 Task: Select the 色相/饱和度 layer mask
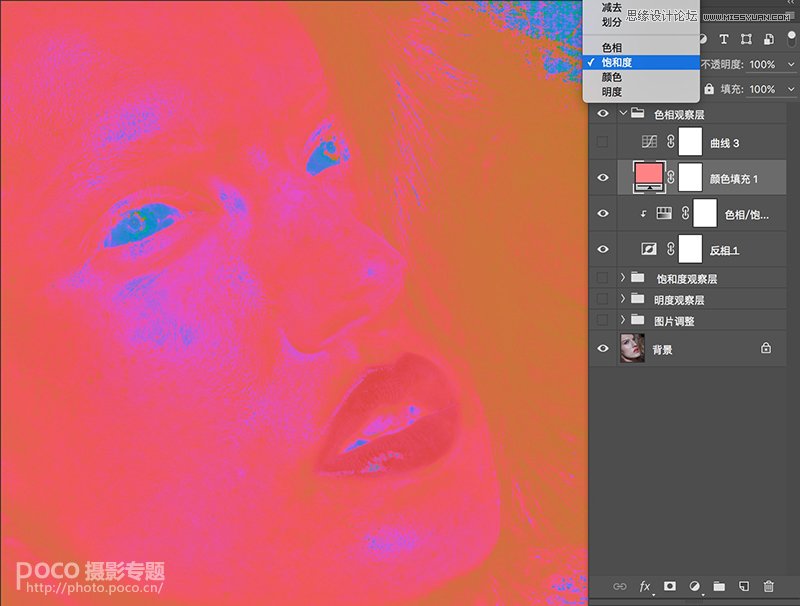(x=705, y=213)
